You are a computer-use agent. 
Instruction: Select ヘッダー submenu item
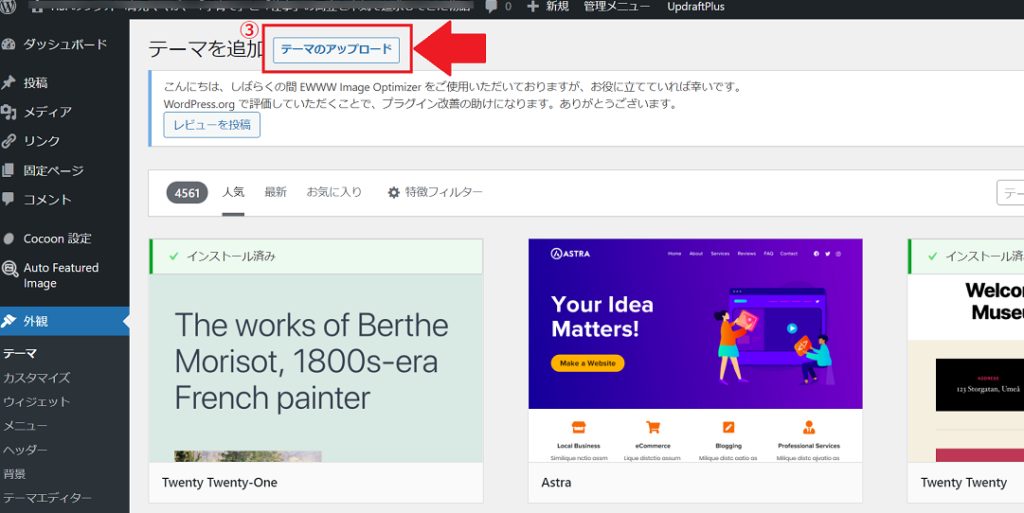click(25, 450)
